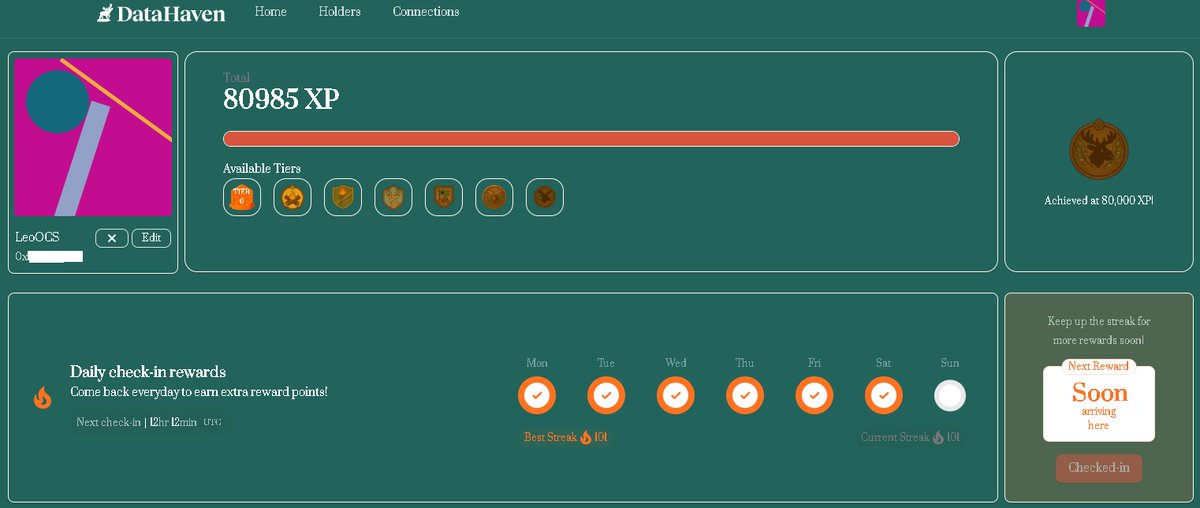Viewport: 1200px width, 508px height.
Task: Open the profile avatar in top bar
Action: [x=1091, y=13]
